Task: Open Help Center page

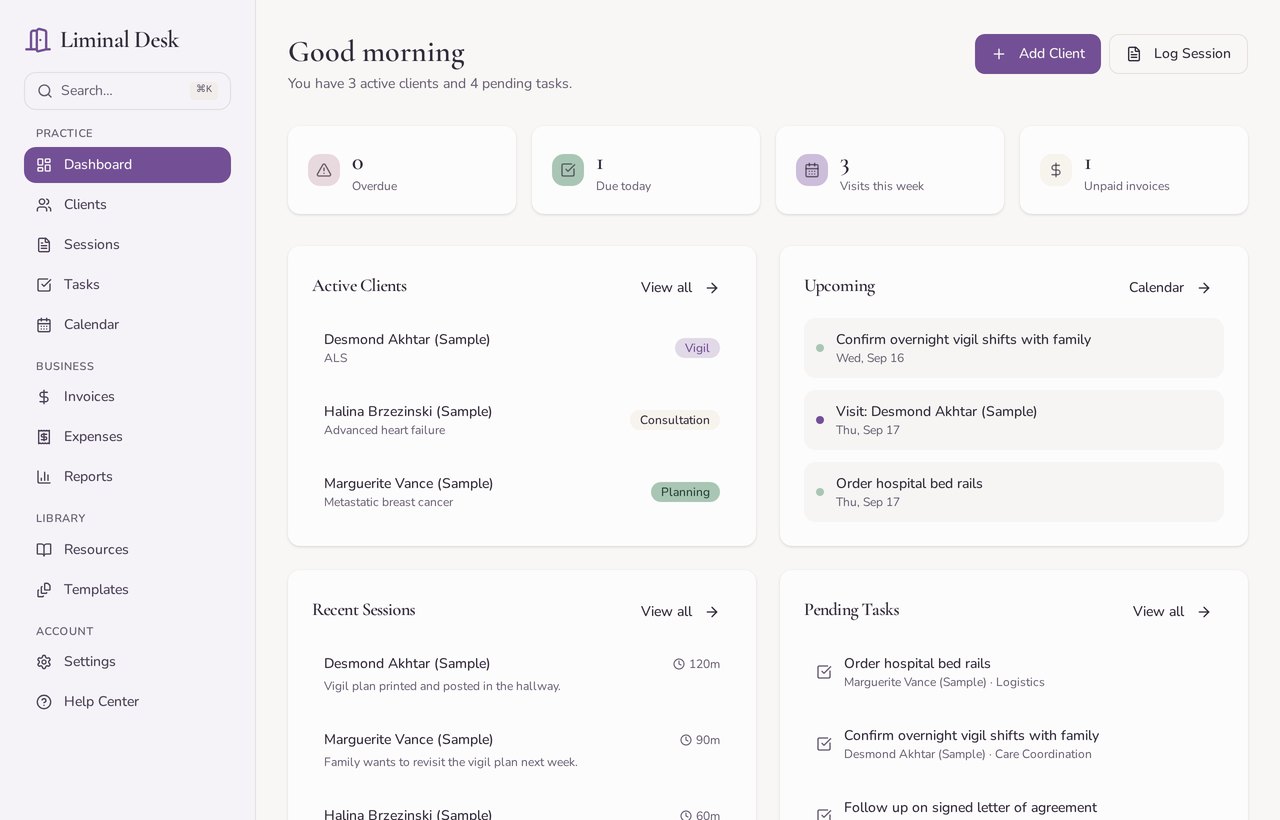Action: click(x=127, y=702)
